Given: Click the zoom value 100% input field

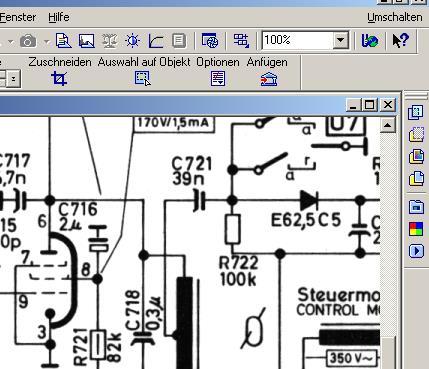Looking at the screenshot, I should (298, 40).
